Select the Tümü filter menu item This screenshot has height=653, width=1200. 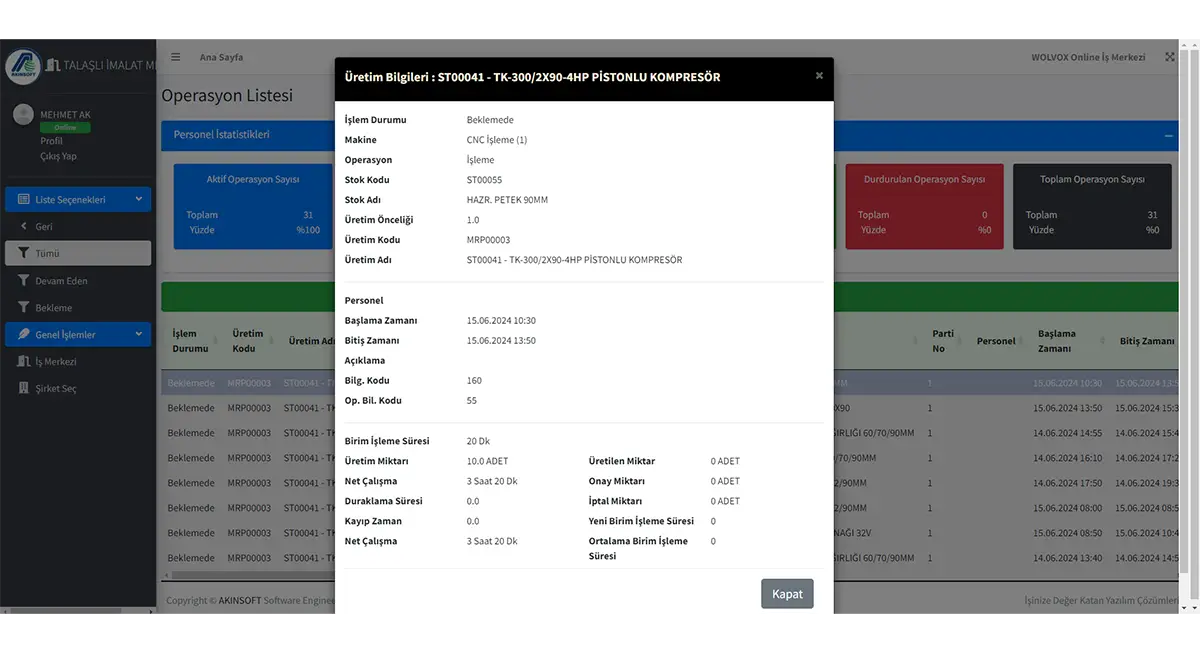[78, 253]
